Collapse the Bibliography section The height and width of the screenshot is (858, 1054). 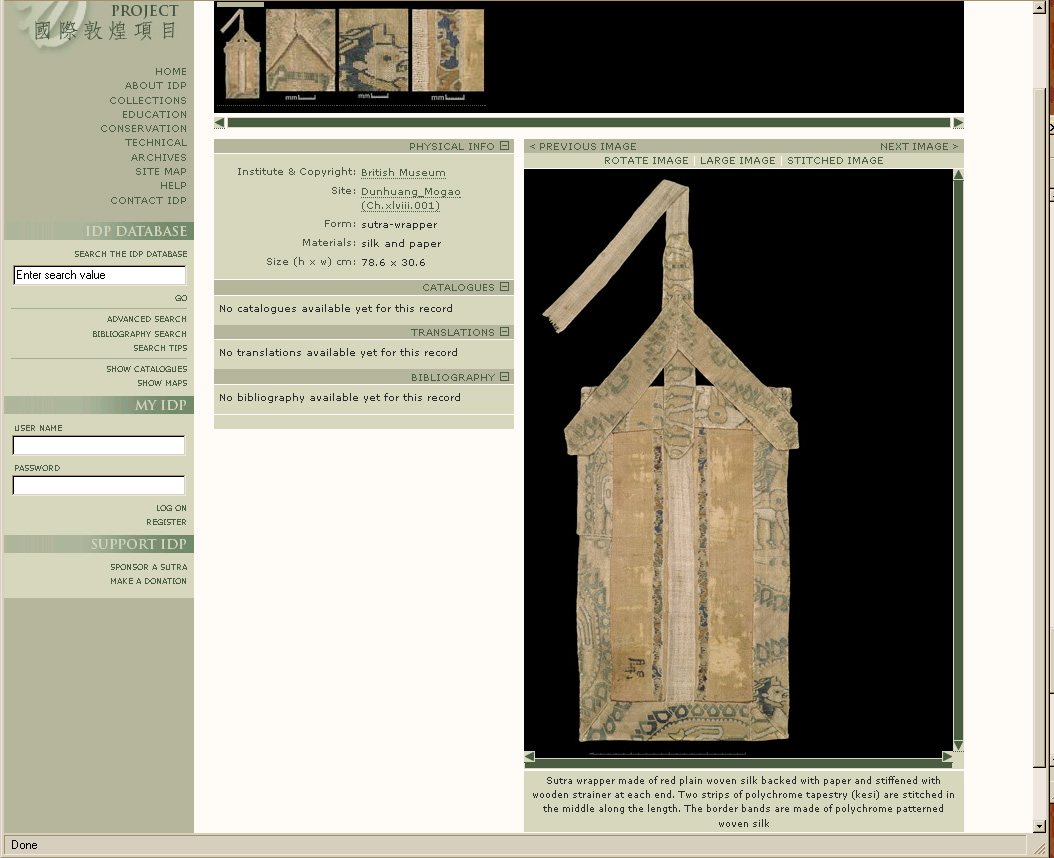click(505, 377)
